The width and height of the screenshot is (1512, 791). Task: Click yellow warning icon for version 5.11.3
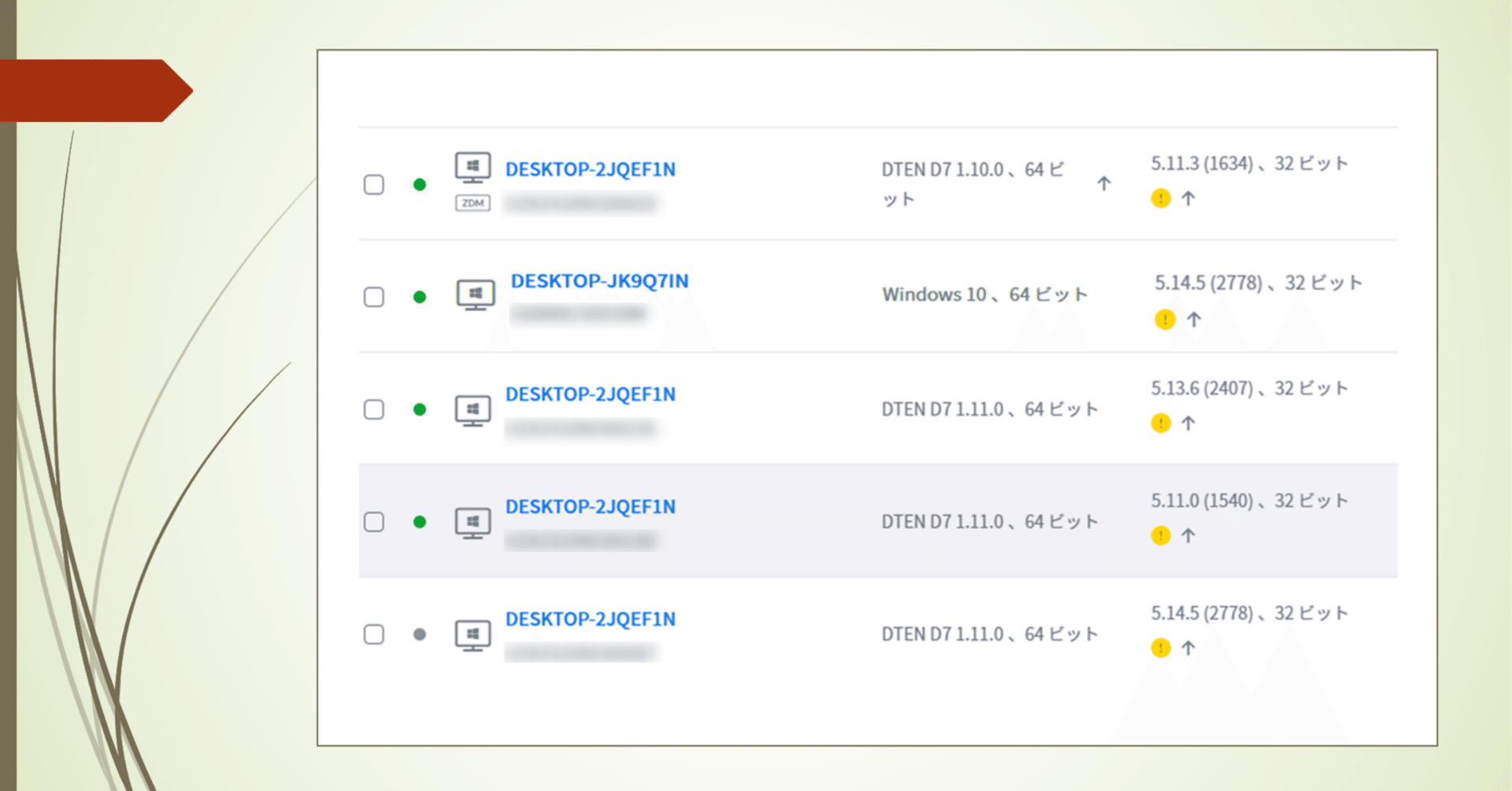1161,198
